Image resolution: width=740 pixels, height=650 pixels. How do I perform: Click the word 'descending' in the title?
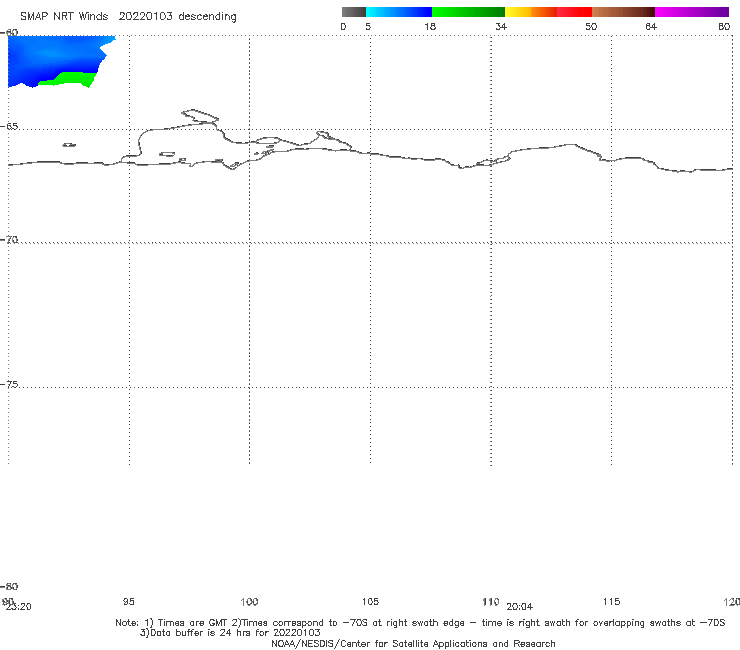(207, 17)
